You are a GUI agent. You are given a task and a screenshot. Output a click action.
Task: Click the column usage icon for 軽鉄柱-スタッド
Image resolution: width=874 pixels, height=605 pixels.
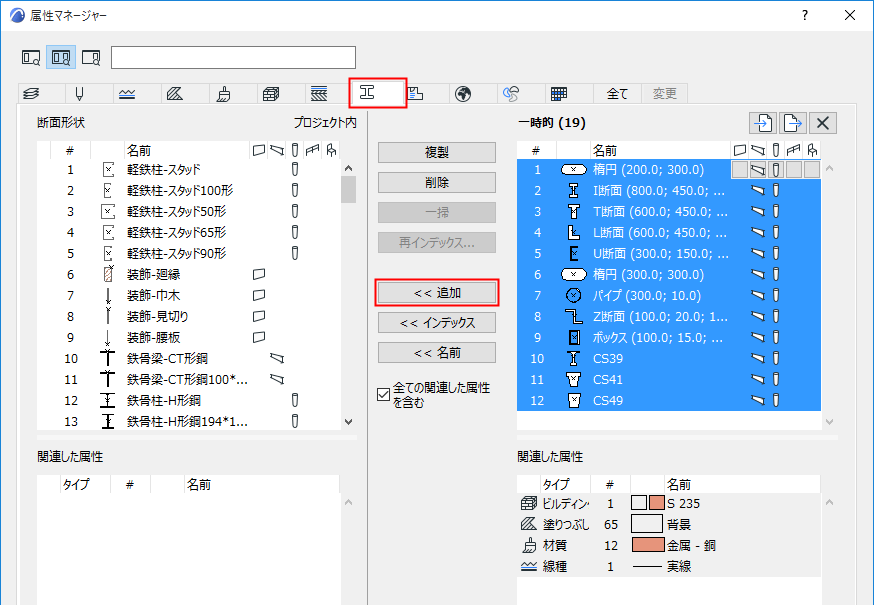tap(295, 170)
